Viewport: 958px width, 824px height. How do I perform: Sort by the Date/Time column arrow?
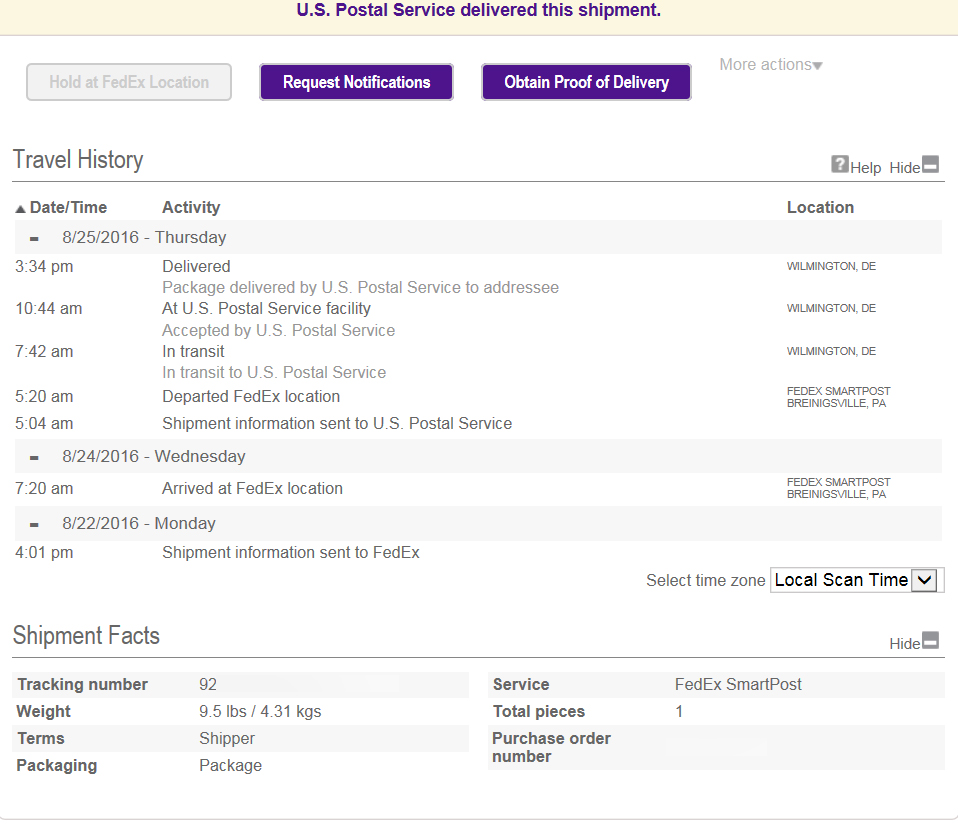click(x=20, y=209)
